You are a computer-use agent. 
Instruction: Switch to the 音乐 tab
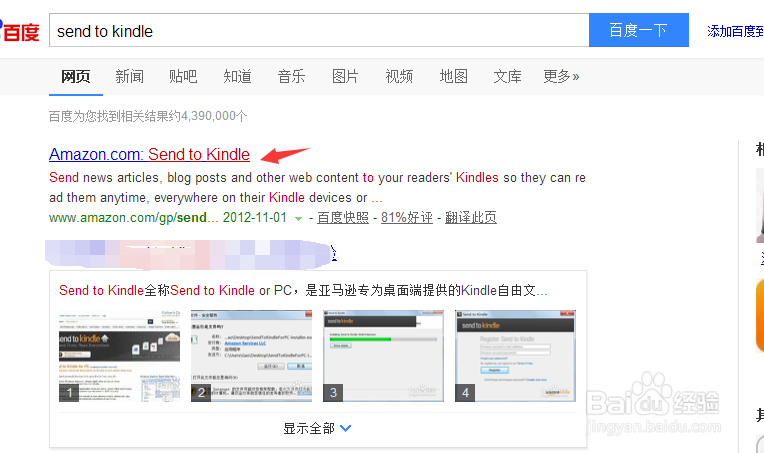coord(291,76)
